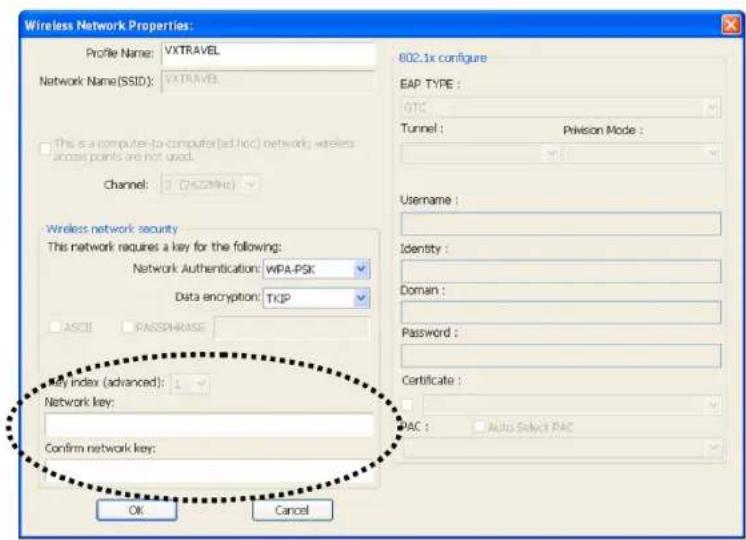Open the Tunnel dropdown

point(480,153)
